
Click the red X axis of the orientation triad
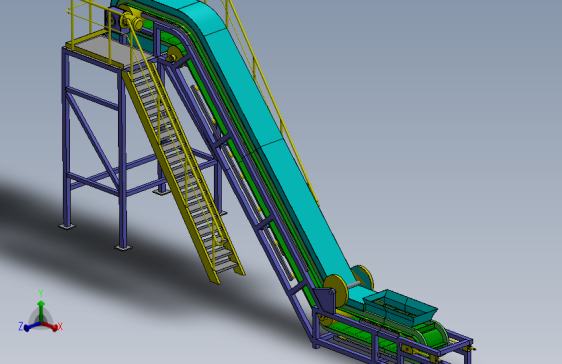[50, 326]
